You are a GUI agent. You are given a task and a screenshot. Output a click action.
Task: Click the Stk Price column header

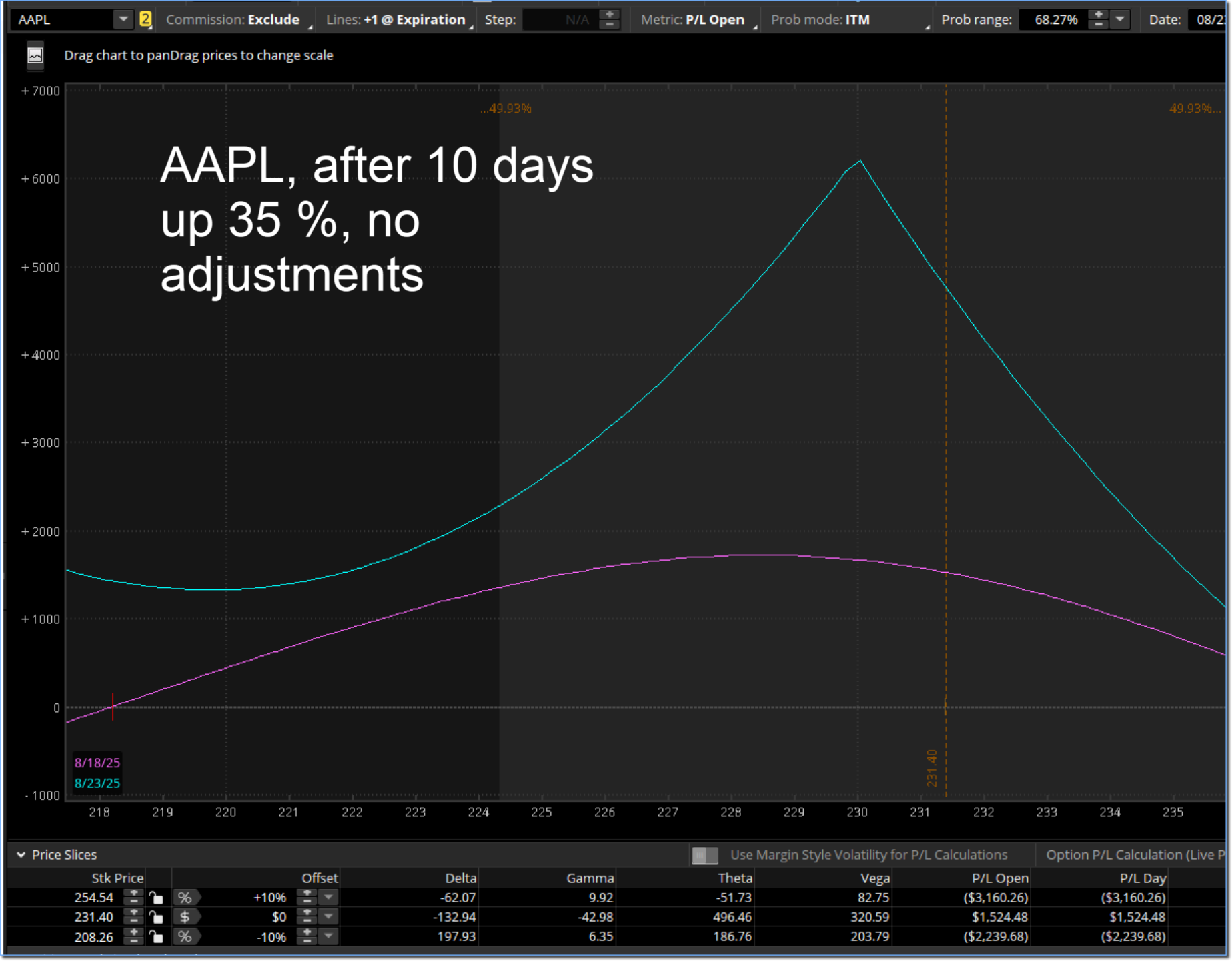point(117,878)
